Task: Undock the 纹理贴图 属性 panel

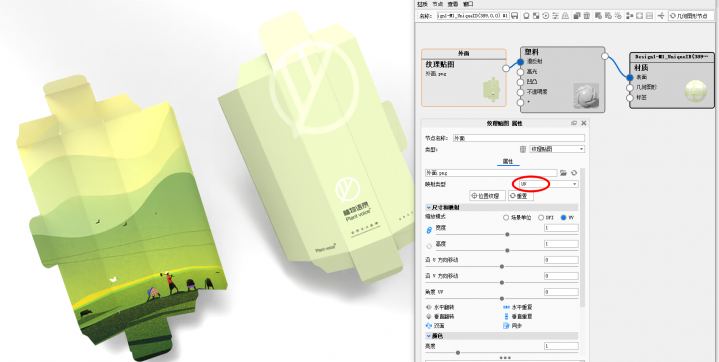Action: 574,123
